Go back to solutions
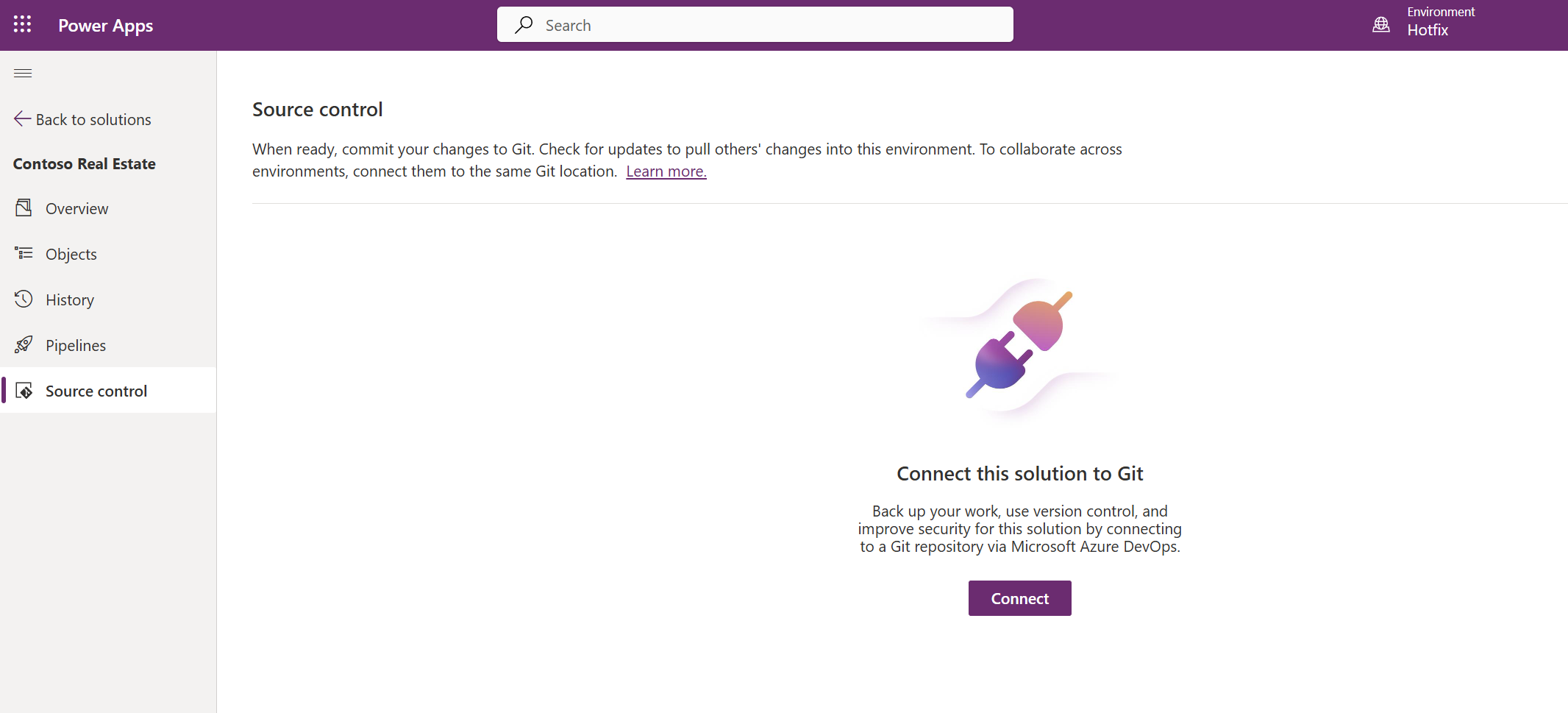This screenshot has height=713, width=1568. click(x=82, y=119)
